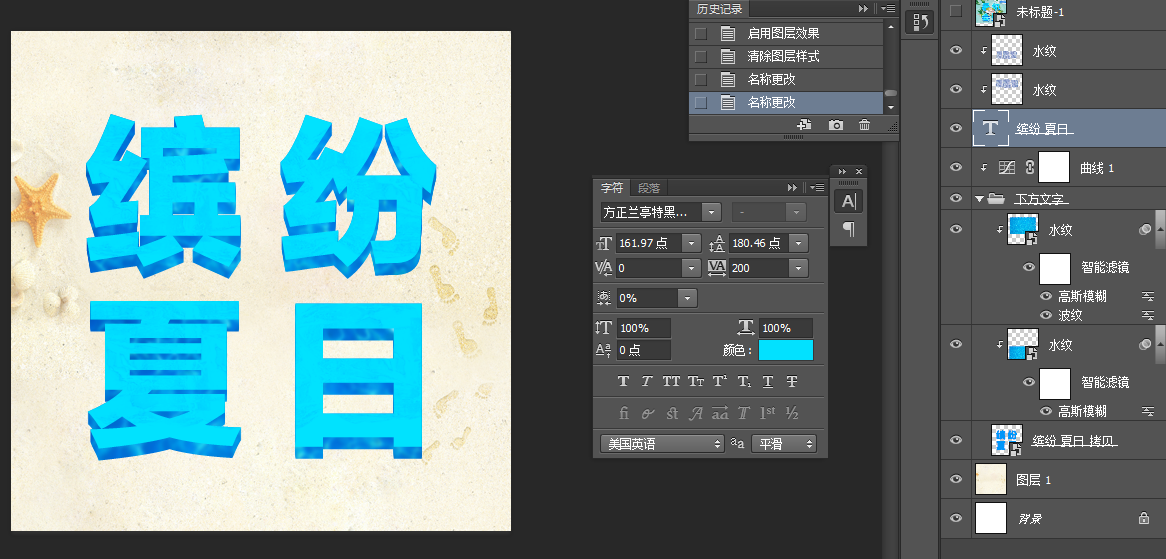Screen dimensions: 1166x559
Task: Click the lock icon on 背景 layer
Action: tap(1144, 518)
